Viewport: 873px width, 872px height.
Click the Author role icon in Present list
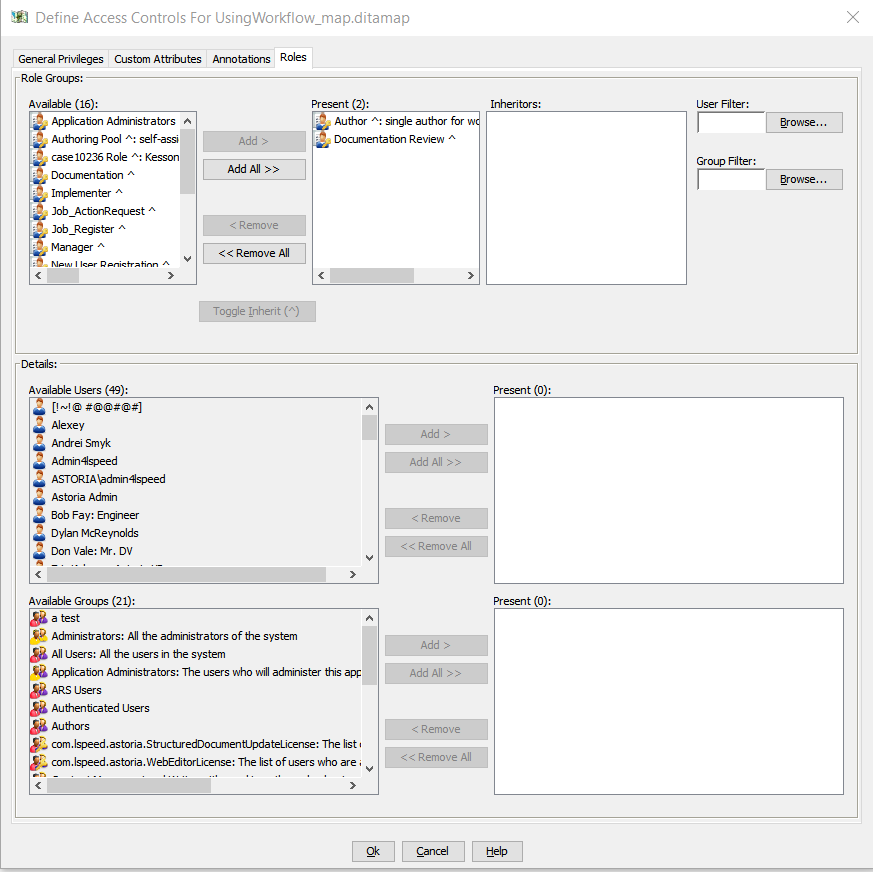323,121
